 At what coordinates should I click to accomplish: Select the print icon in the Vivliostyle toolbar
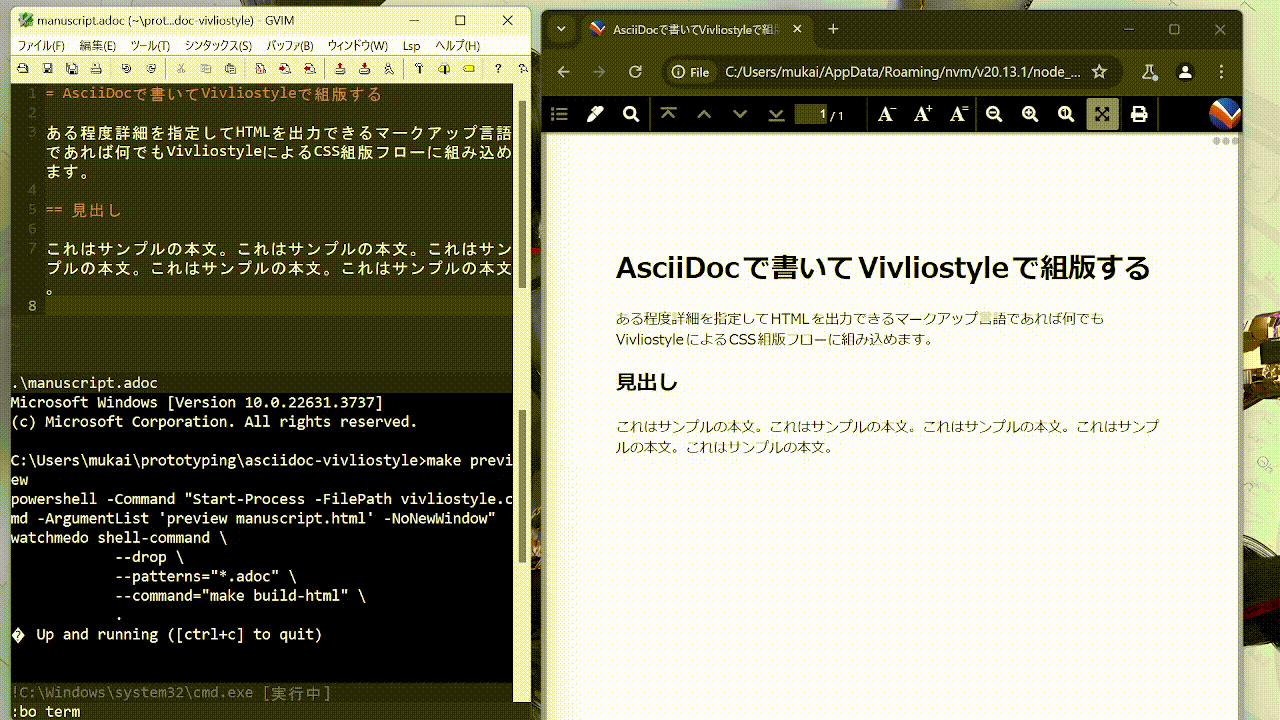(1139, 114)
